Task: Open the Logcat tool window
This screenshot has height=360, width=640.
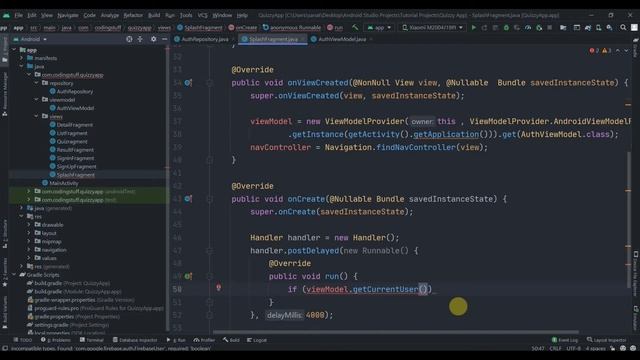Action: point(257,340)
